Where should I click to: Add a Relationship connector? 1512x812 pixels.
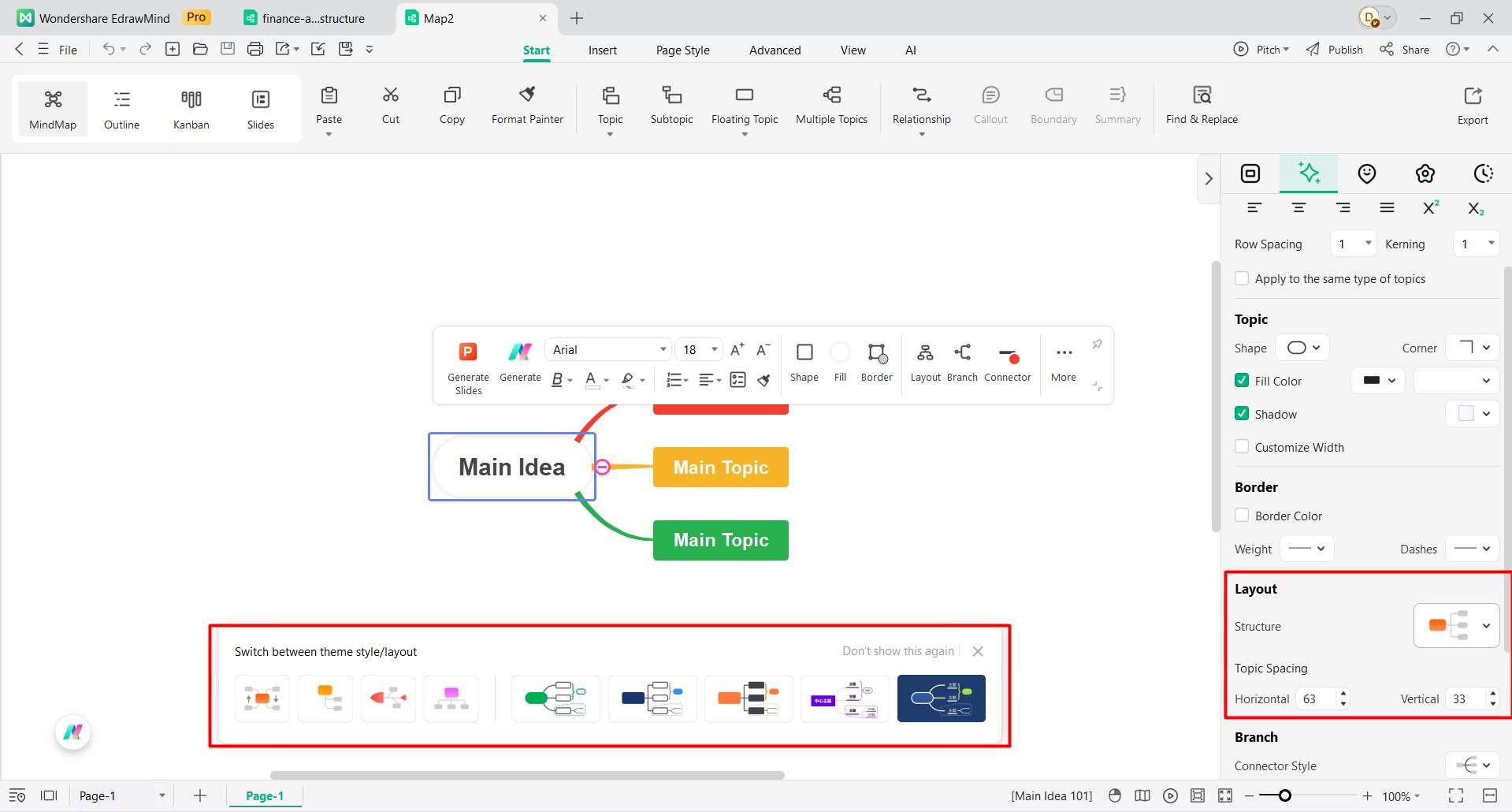920,105
